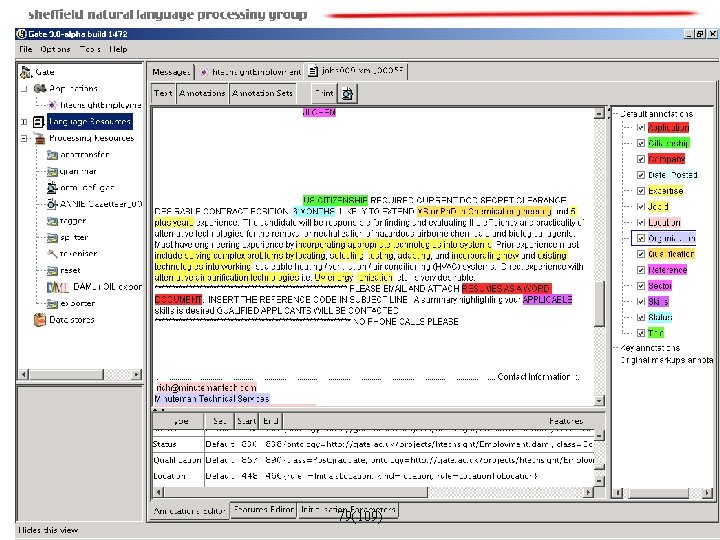Expand the Applications tree node

pyautogui.click(x=24, y=89)
